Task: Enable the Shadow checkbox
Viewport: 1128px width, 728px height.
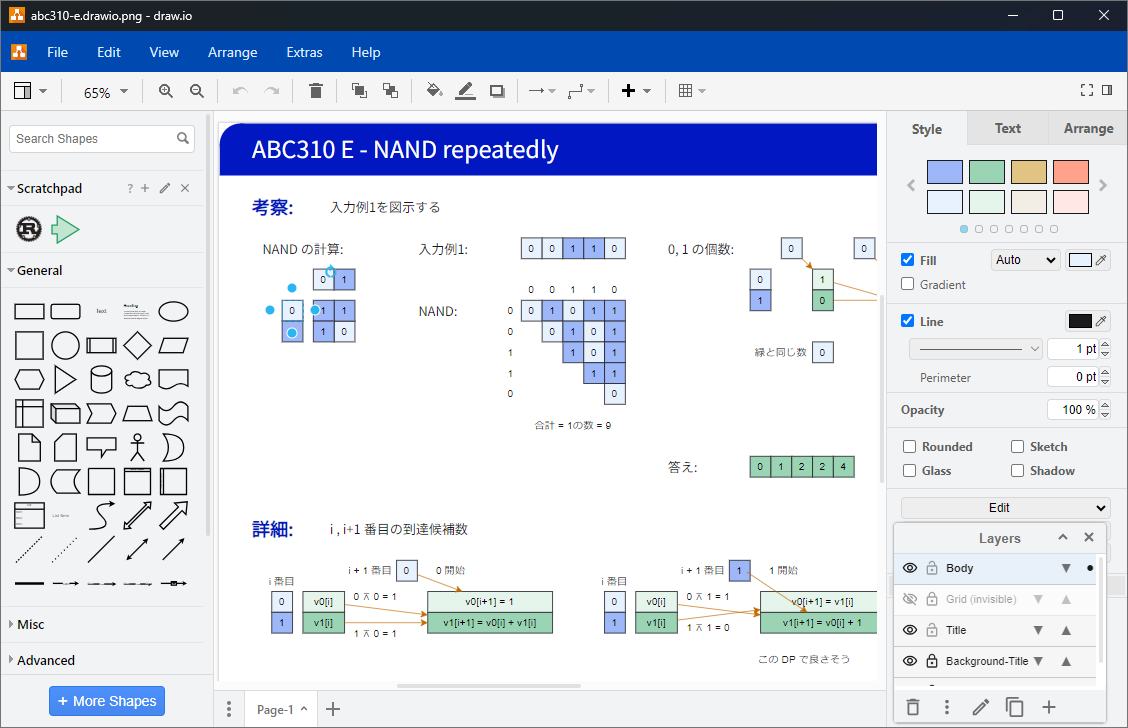Action: (1017, 470)
